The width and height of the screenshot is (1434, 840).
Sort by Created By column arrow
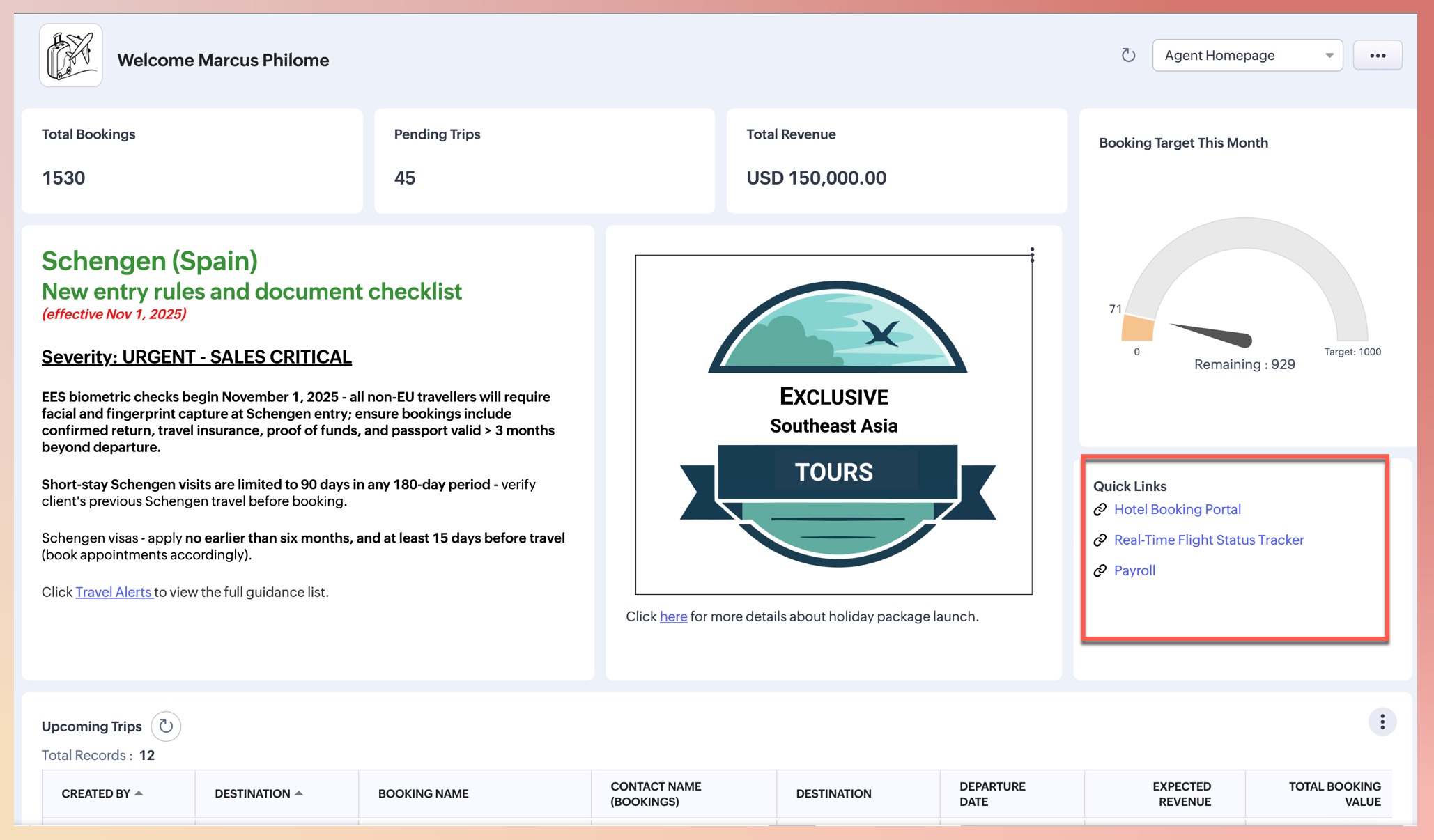point(139,793)
